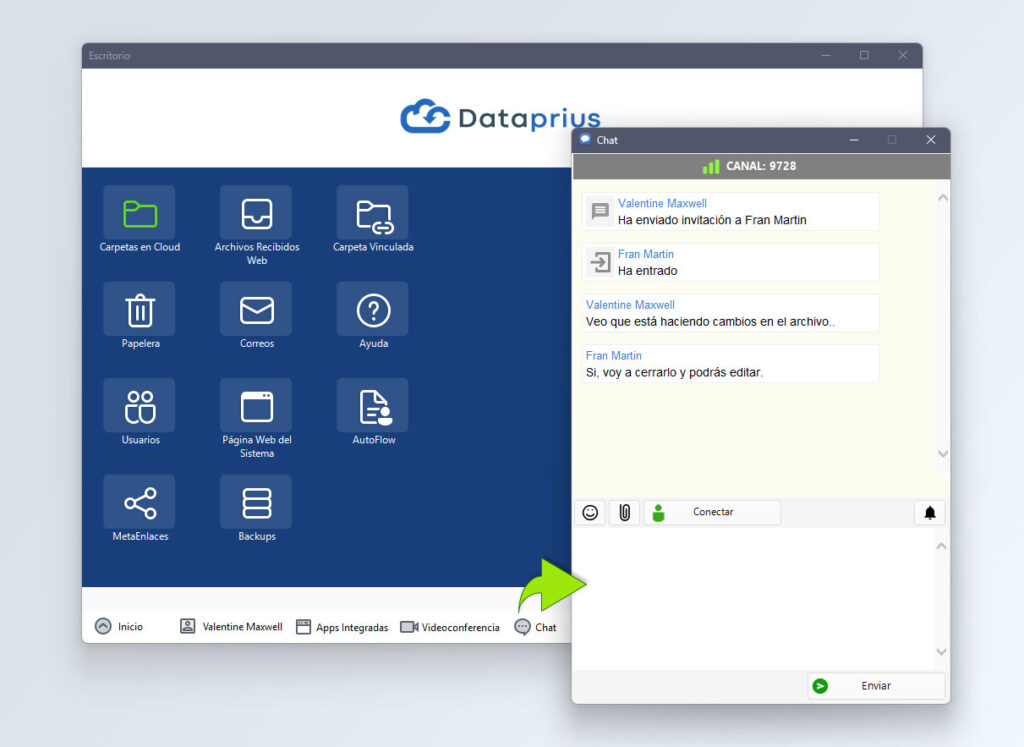Screen dimensions: 1024x747
Task: Click the Inicio button in bottom bar
Action: tap(119, 626)
